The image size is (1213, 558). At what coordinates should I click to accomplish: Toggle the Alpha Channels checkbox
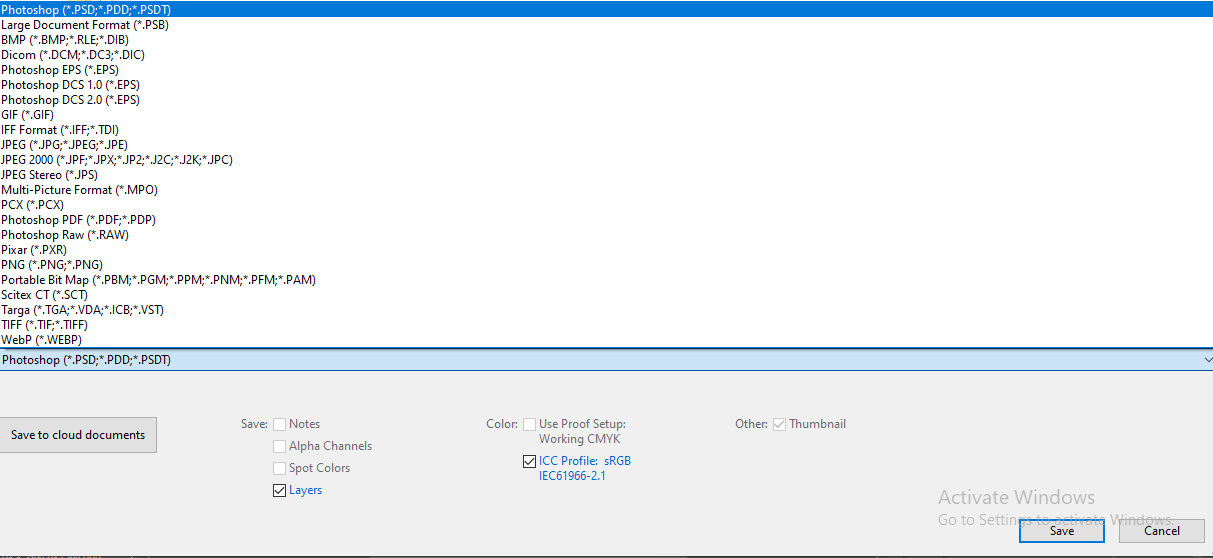[279, 446]
